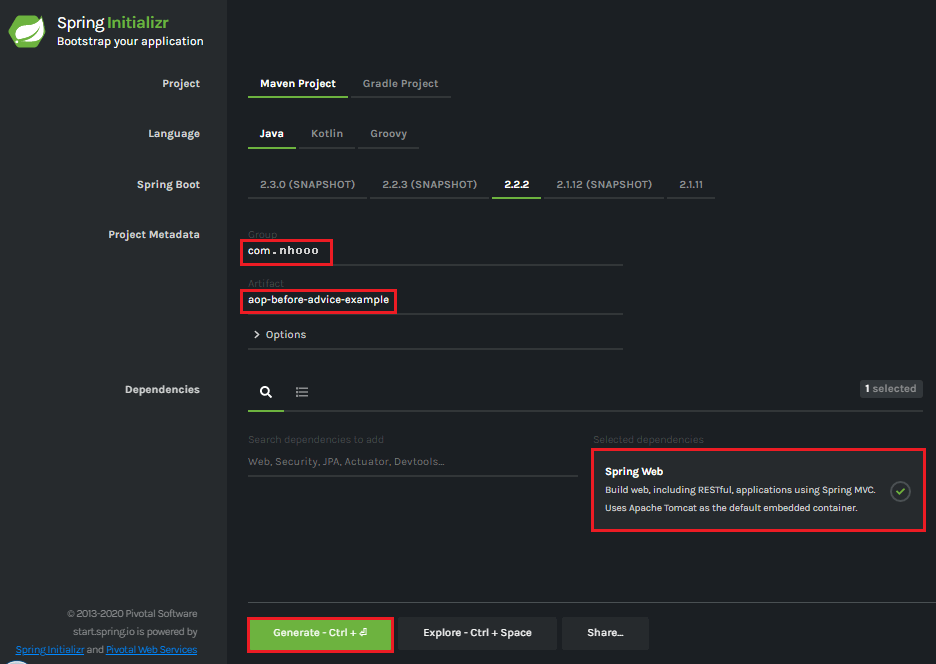Click the Explore - Ctrl + Space button
Image resolution: width=936 pixels, height=664 pixels.
coord(477,633)
